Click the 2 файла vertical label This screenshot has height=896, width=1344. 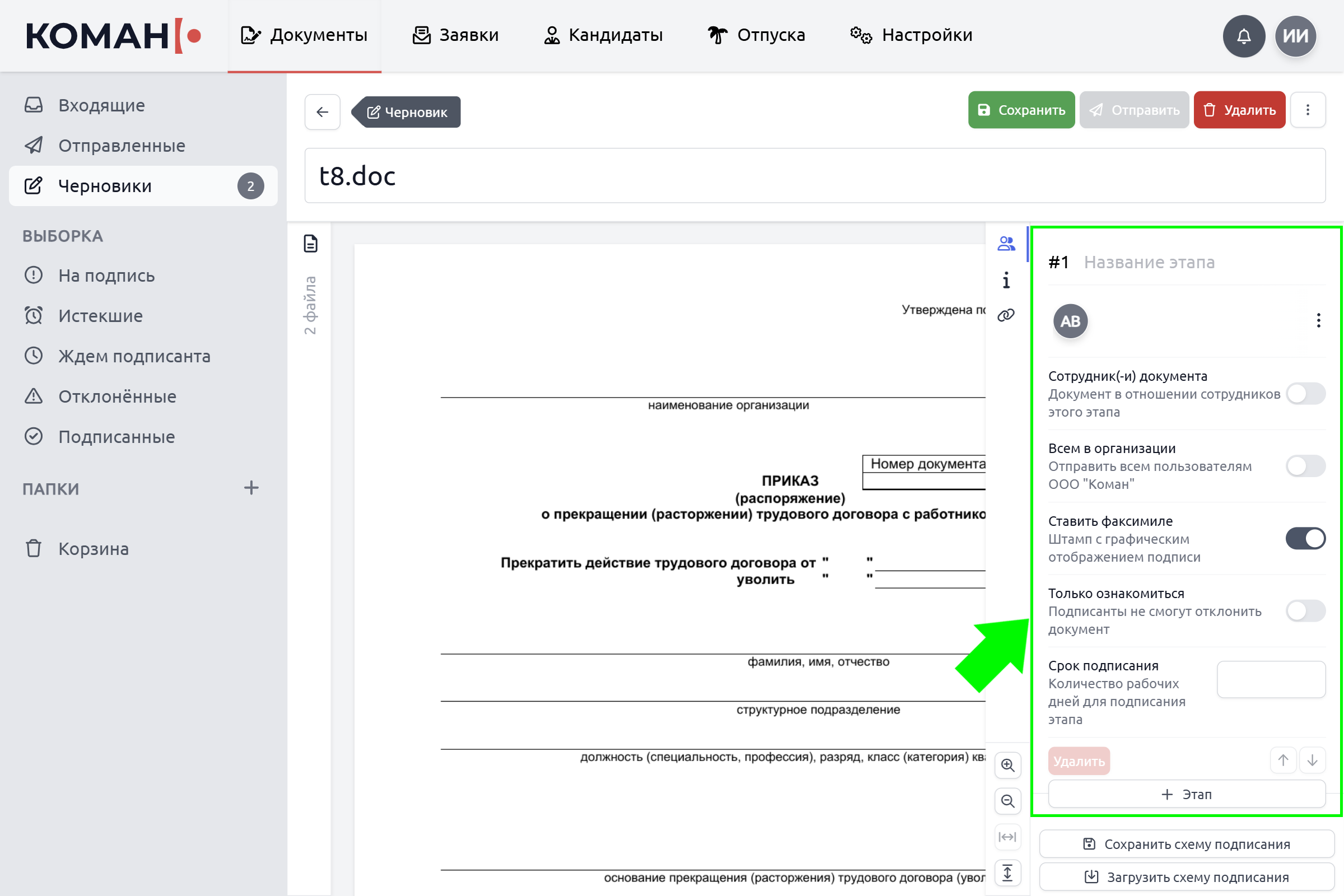coord(310,305)
